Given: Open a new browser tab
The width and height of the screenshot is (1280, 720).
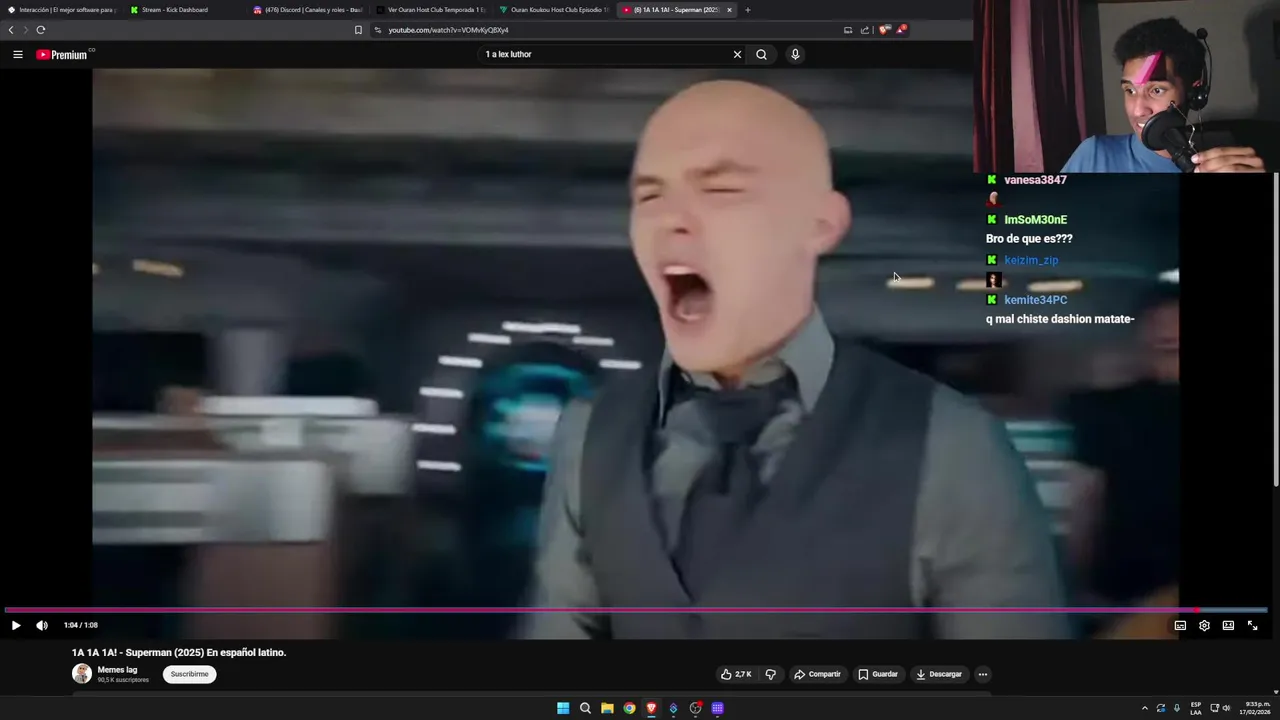Looking at the screenshot, I should coord(747,10).
